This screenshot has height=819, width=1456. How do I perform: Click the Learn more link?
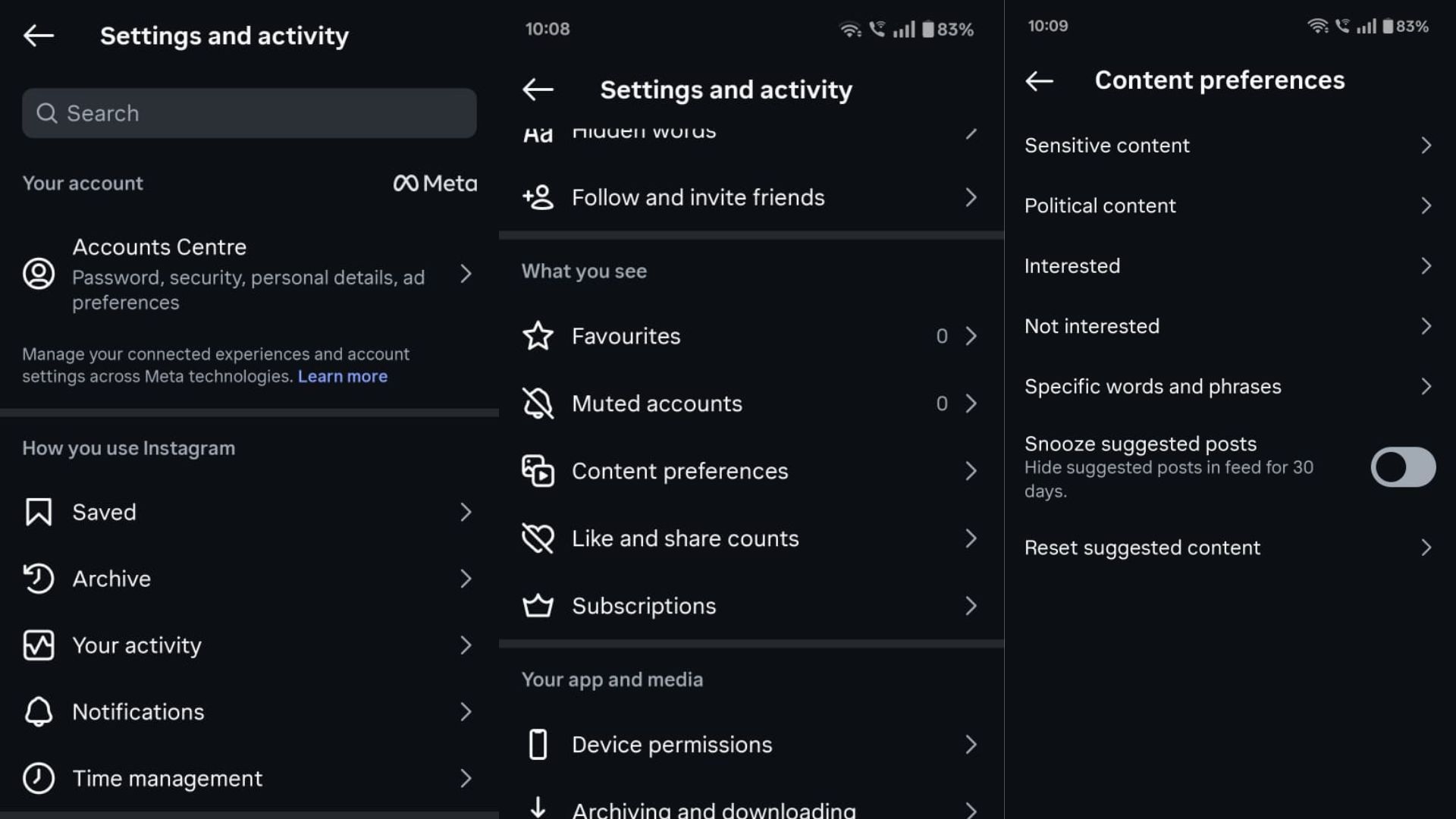tap(342, 376)
